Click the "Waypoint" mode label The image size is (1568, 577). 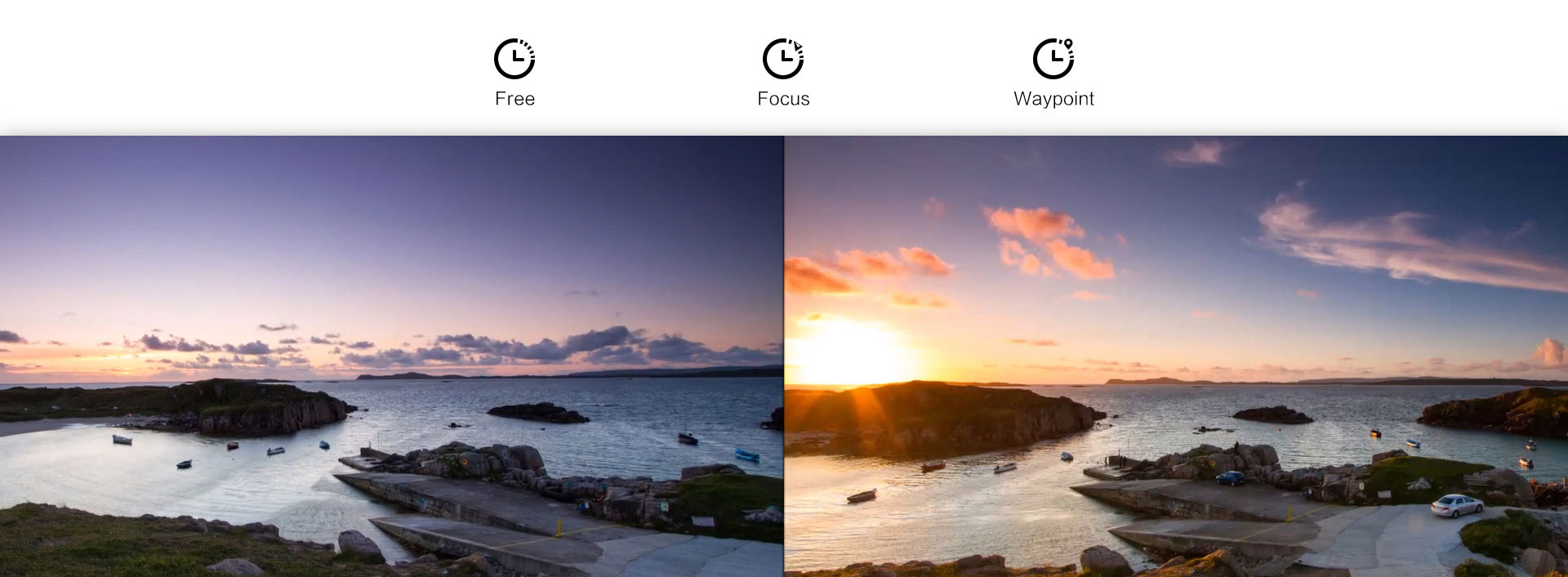pos(1053,99)
